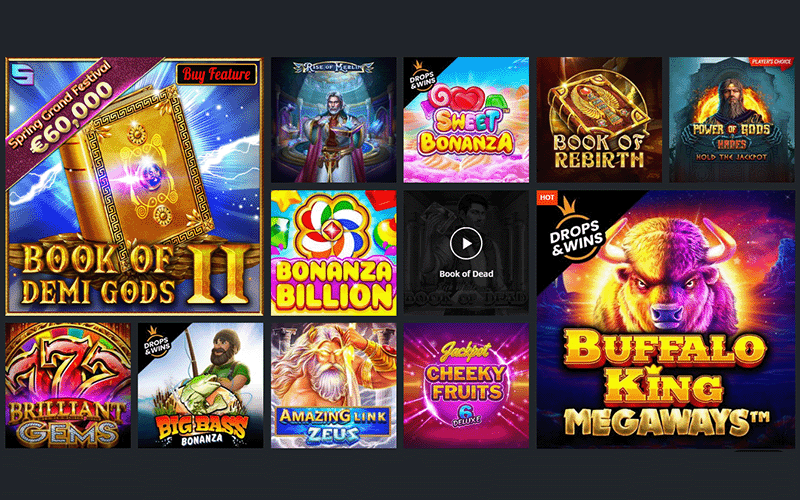This screenshot has height=500, width=800.
Task: Open the Book of Demi Gods II game
Action: 134,186
